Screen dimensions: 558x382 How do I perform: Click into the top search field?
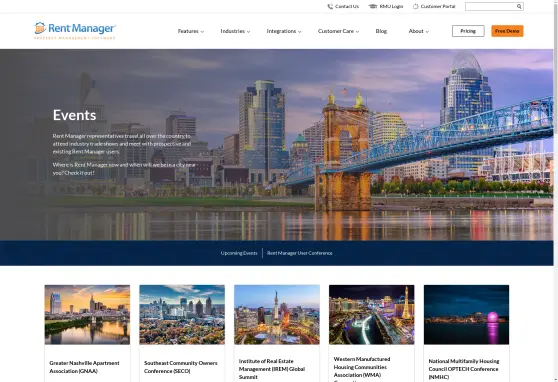pos(490,6)
